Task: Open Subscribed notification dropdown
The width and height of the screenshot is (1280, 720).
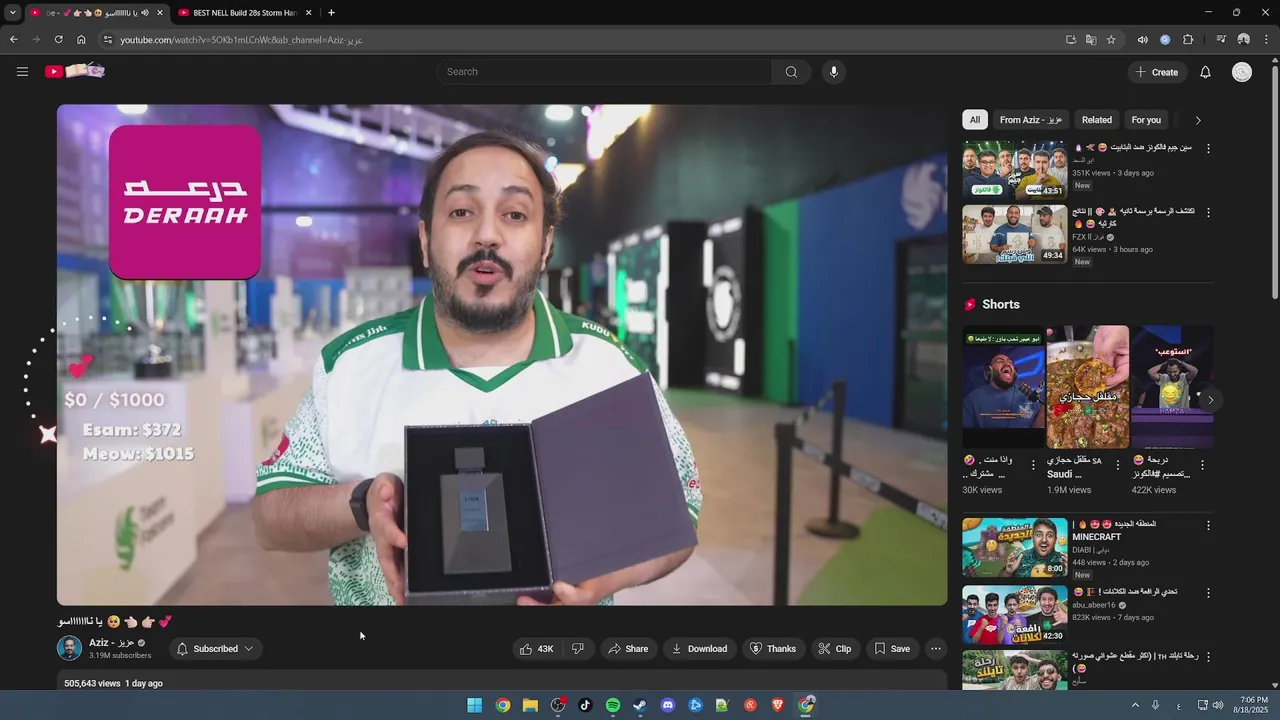Action: [x=215, y=649]
